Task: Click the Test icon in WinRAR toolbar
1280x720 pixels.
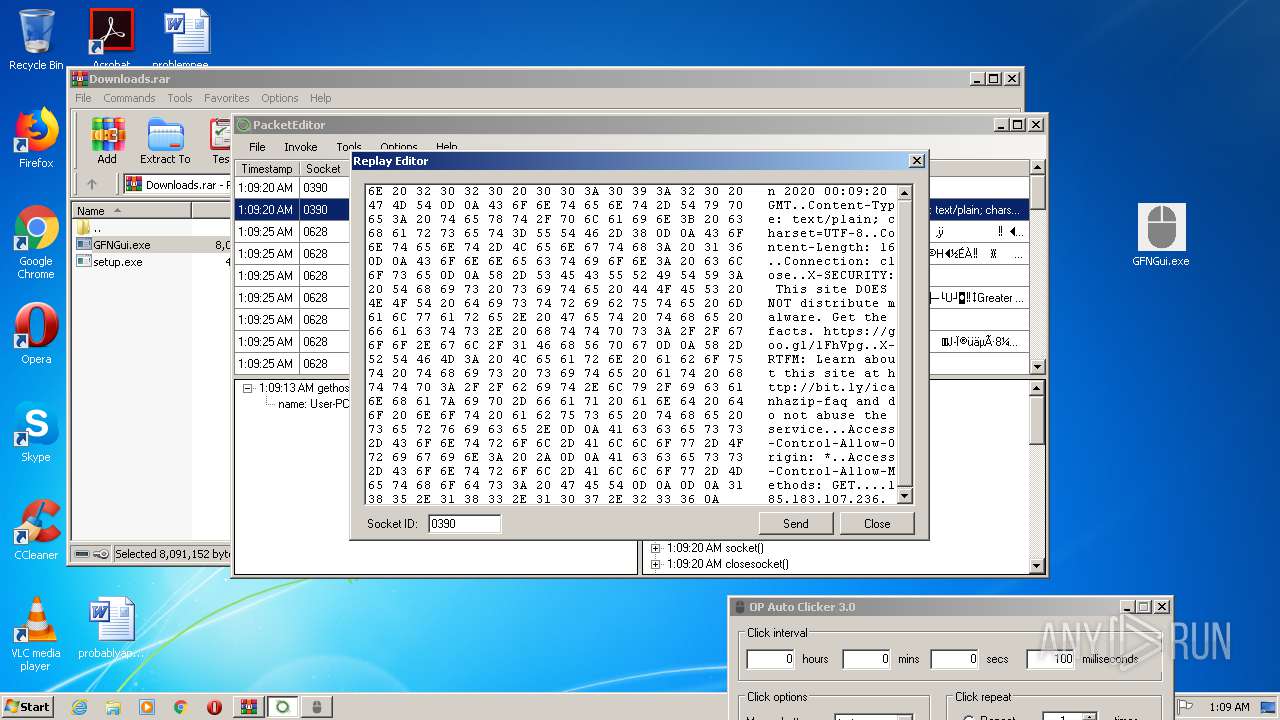Action: [221, 141]
